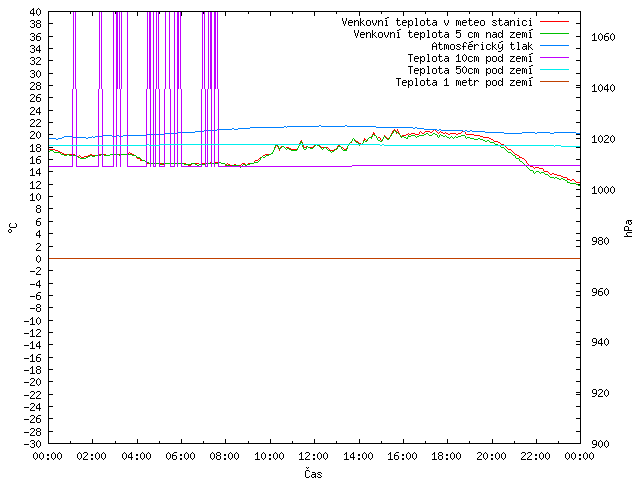Click legend label 'Venkovní teplota v meteo stanici'
Screen dimensions: 640x480
click(437, 22)
